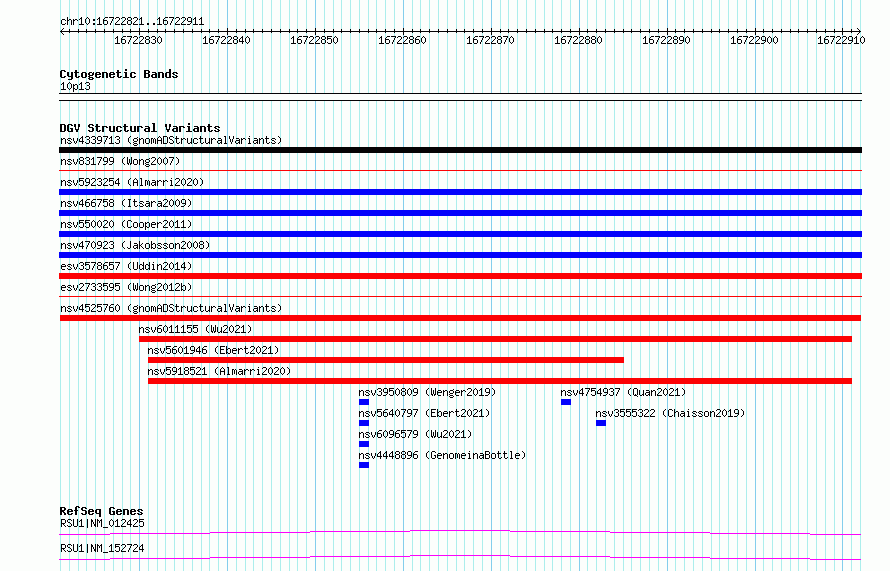Click the nsv4339713 gnomAD variant label
Screen dimensions: 890x571
pos(171,140)
